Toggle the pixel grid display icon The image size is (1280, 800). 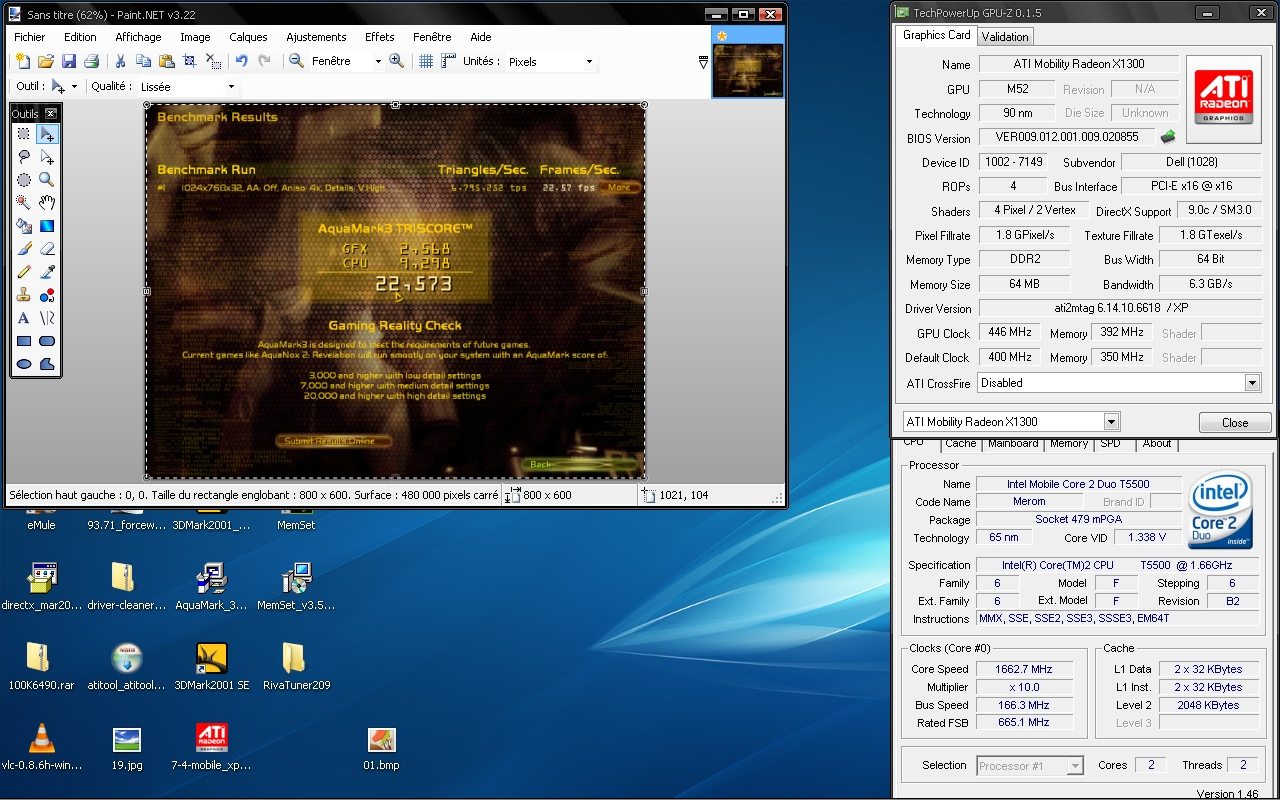point(425,61)
